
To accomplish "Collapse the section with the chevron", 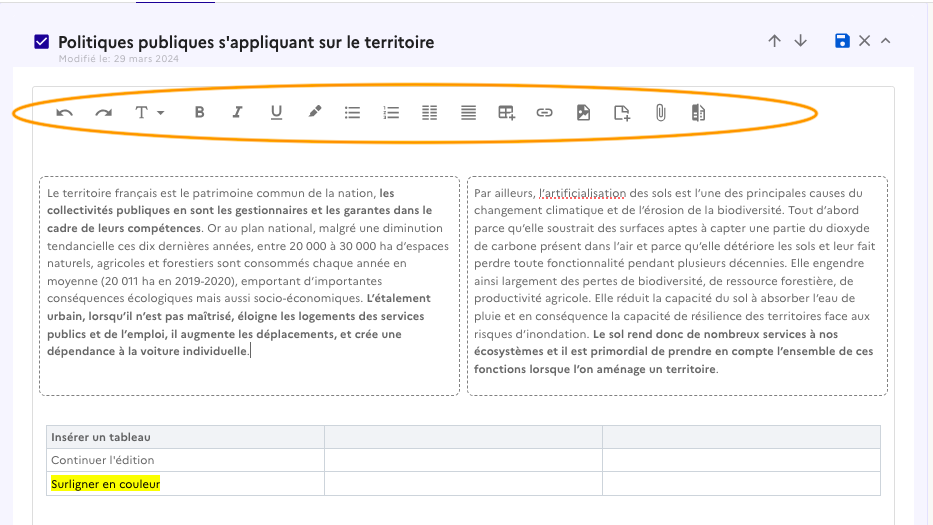I will [886, 41].
